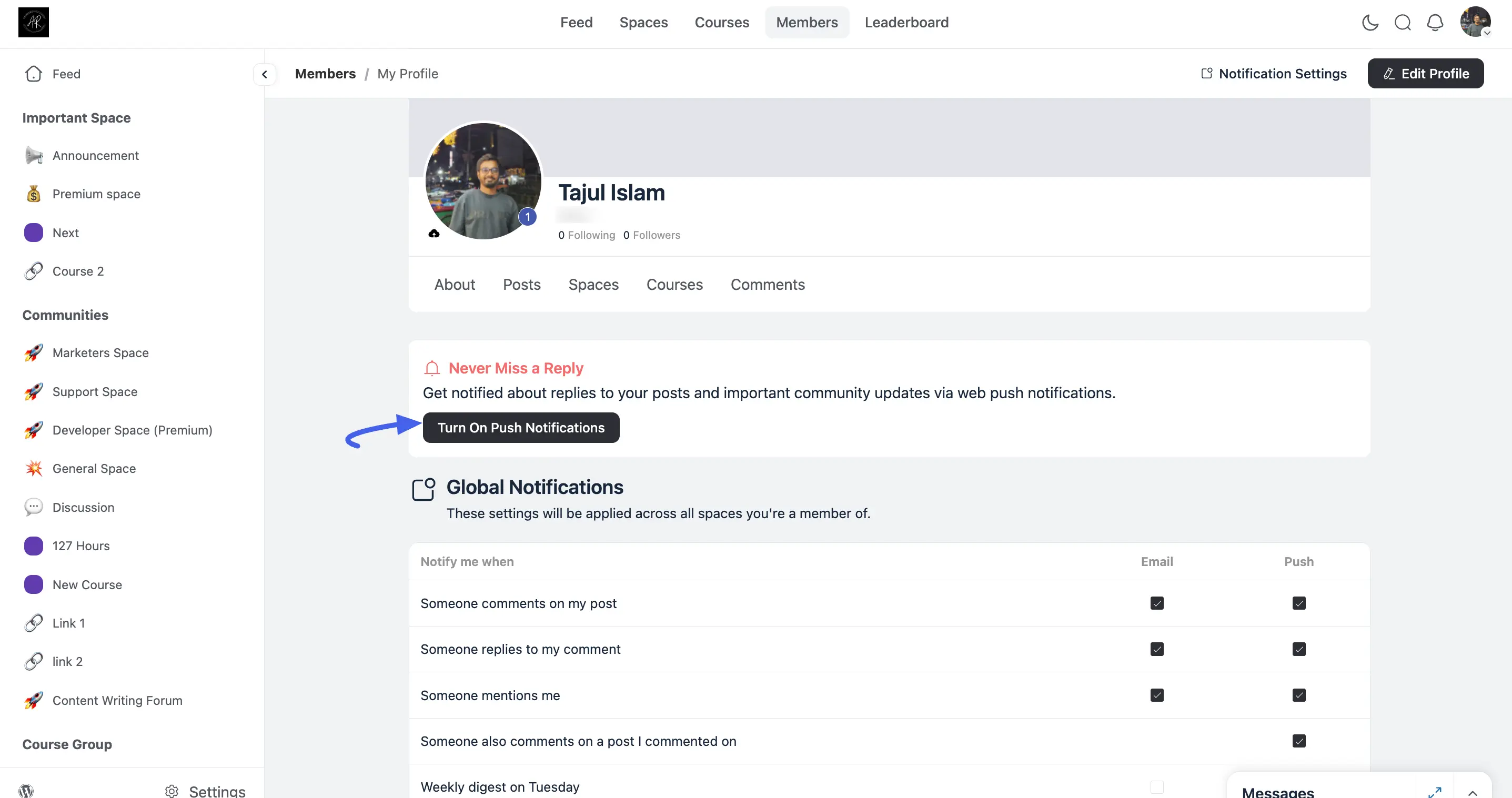
Task: Open the Spaces top navigation item
Action: [643, 22]
